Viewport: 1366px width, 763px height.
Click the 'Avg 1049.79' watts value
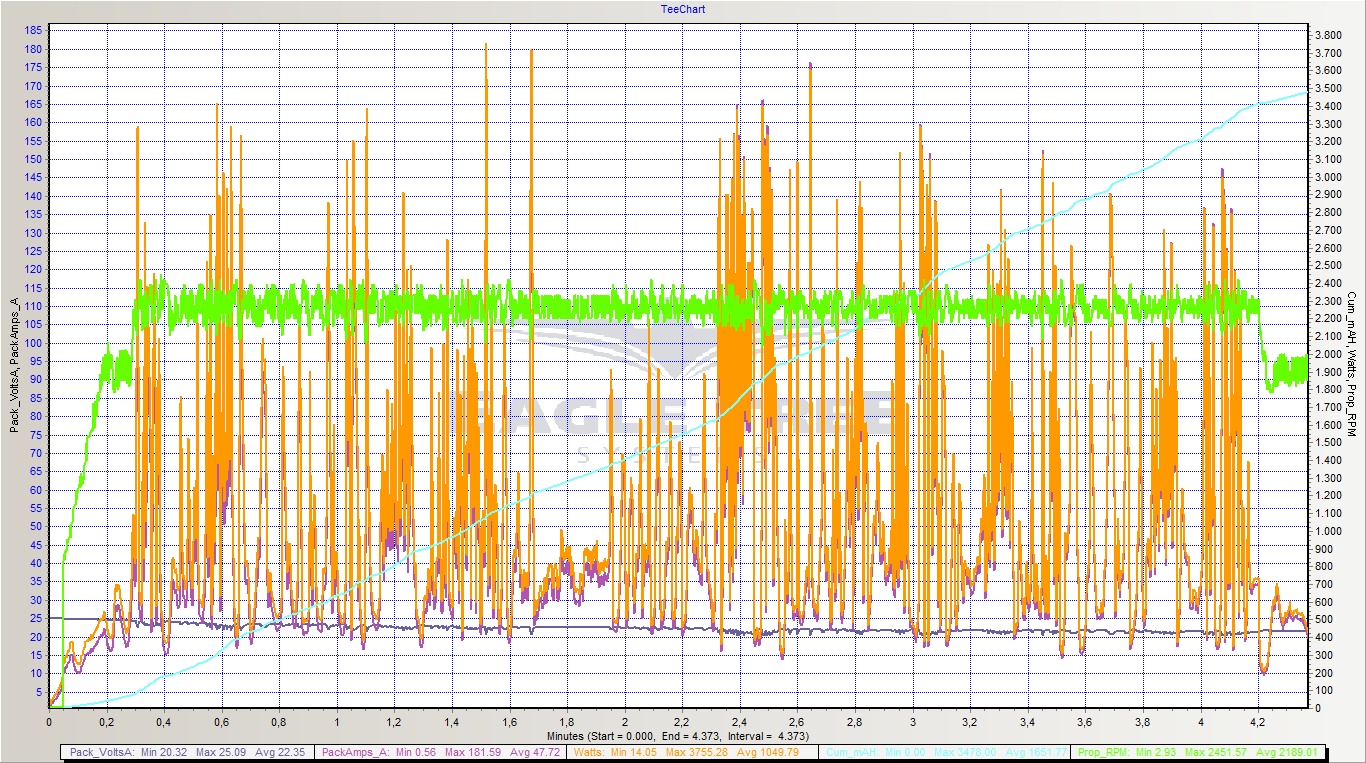767,752
